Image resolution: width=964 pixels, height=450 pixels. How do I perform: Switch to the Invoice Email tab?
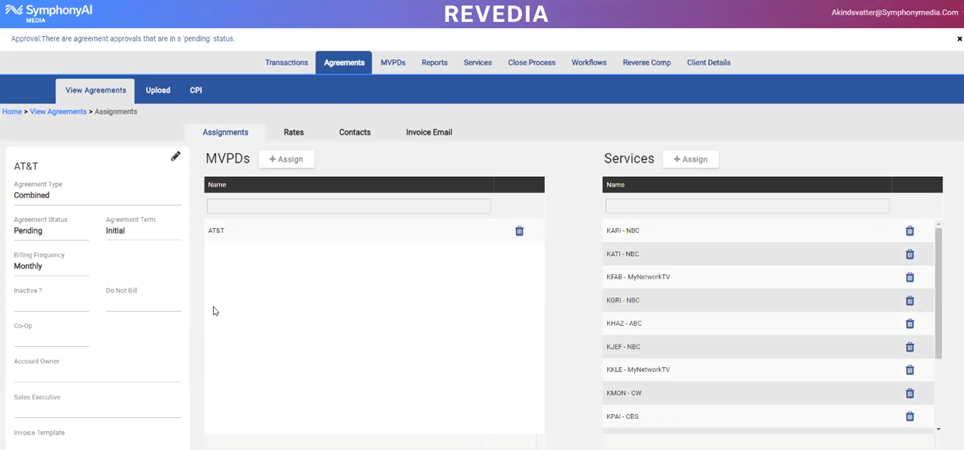pos(428,132)
